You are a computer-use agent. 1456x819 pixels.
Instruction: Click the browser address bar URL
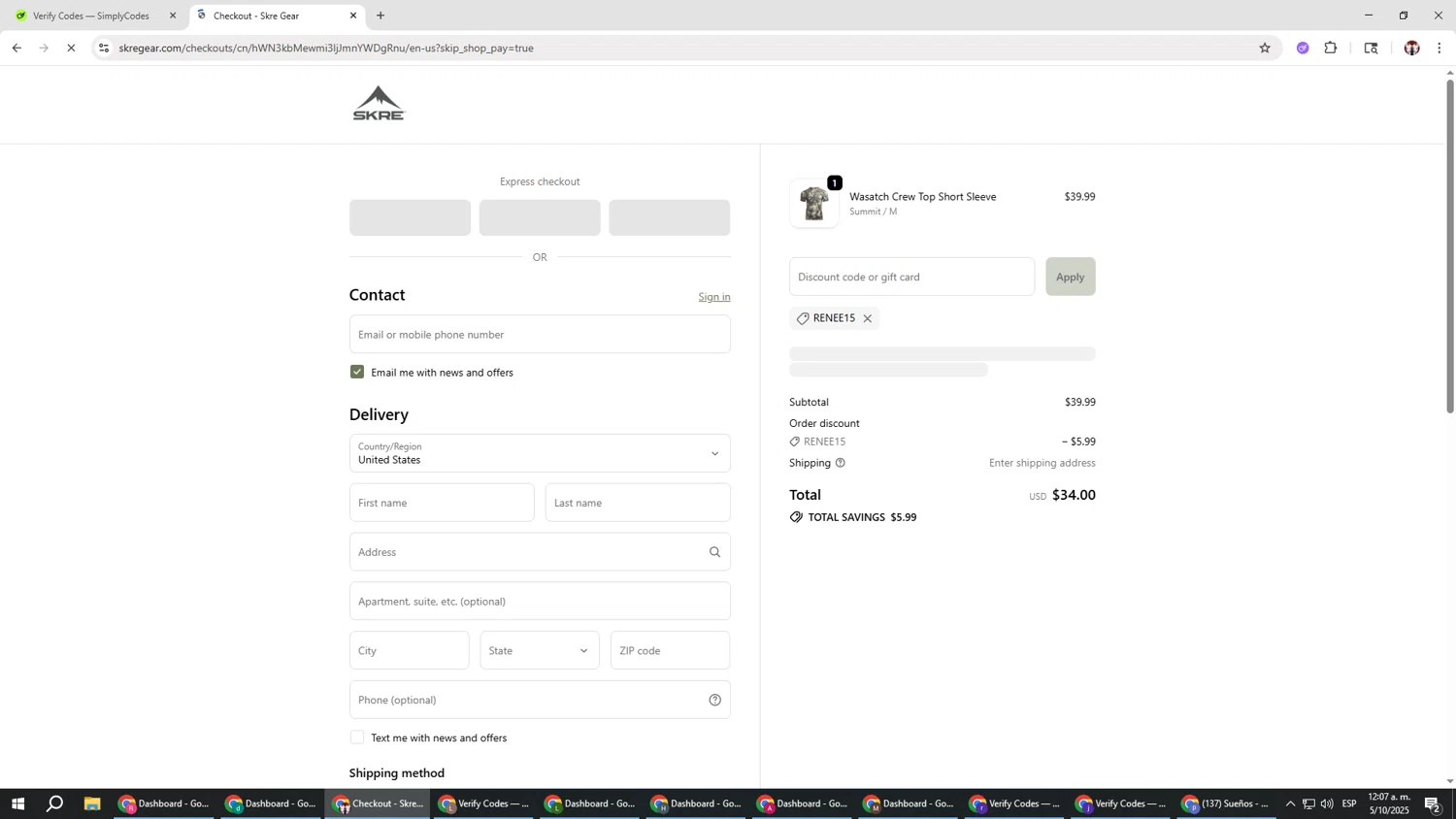[x=326, y=48]
